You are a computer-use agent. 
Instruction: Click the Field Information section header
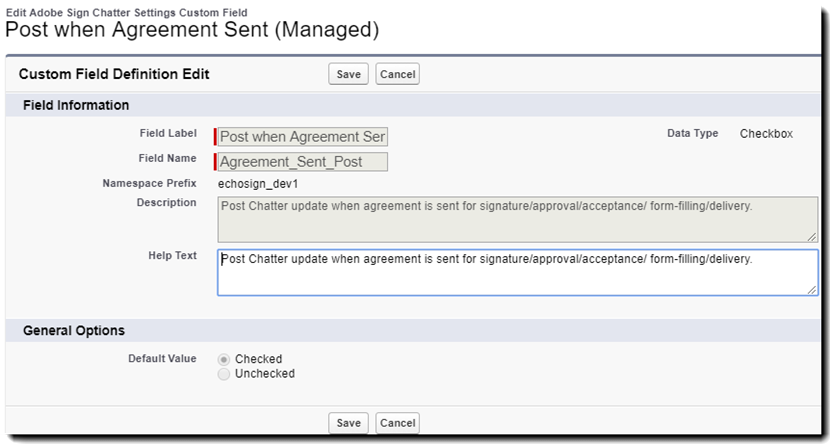[76, 105]
